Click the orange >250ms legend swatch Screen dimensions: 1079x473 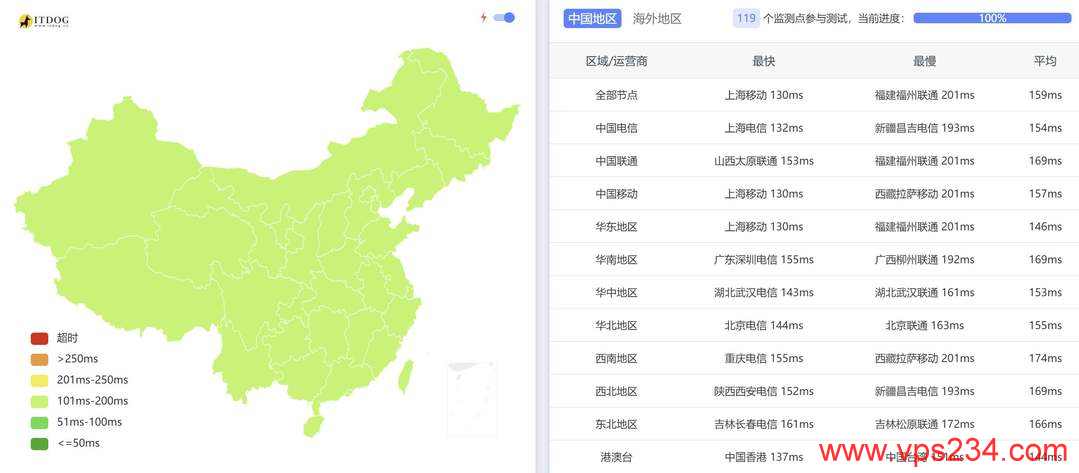39,359
